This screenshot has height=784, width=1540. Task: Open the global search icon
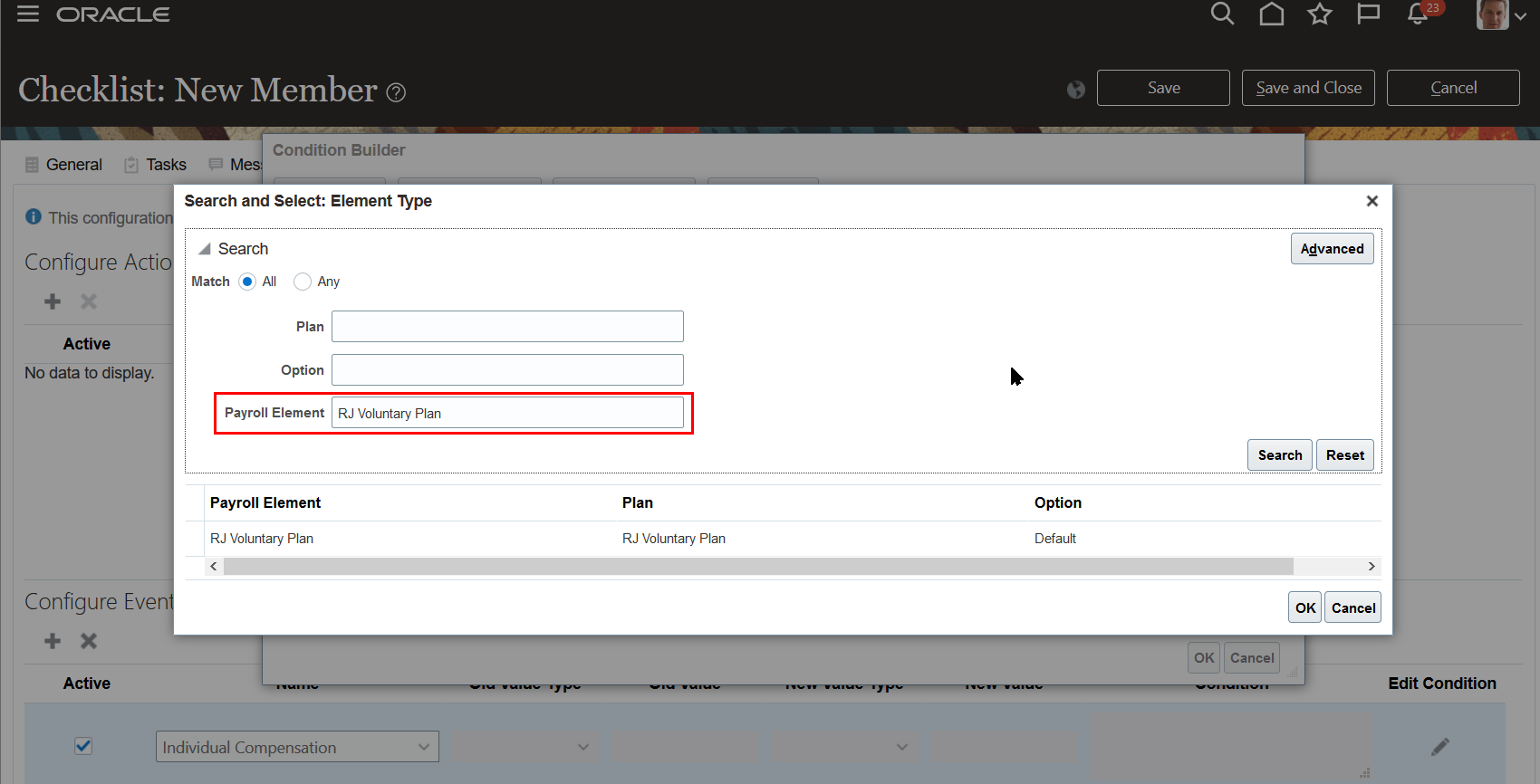click(x=1223, y=14)
